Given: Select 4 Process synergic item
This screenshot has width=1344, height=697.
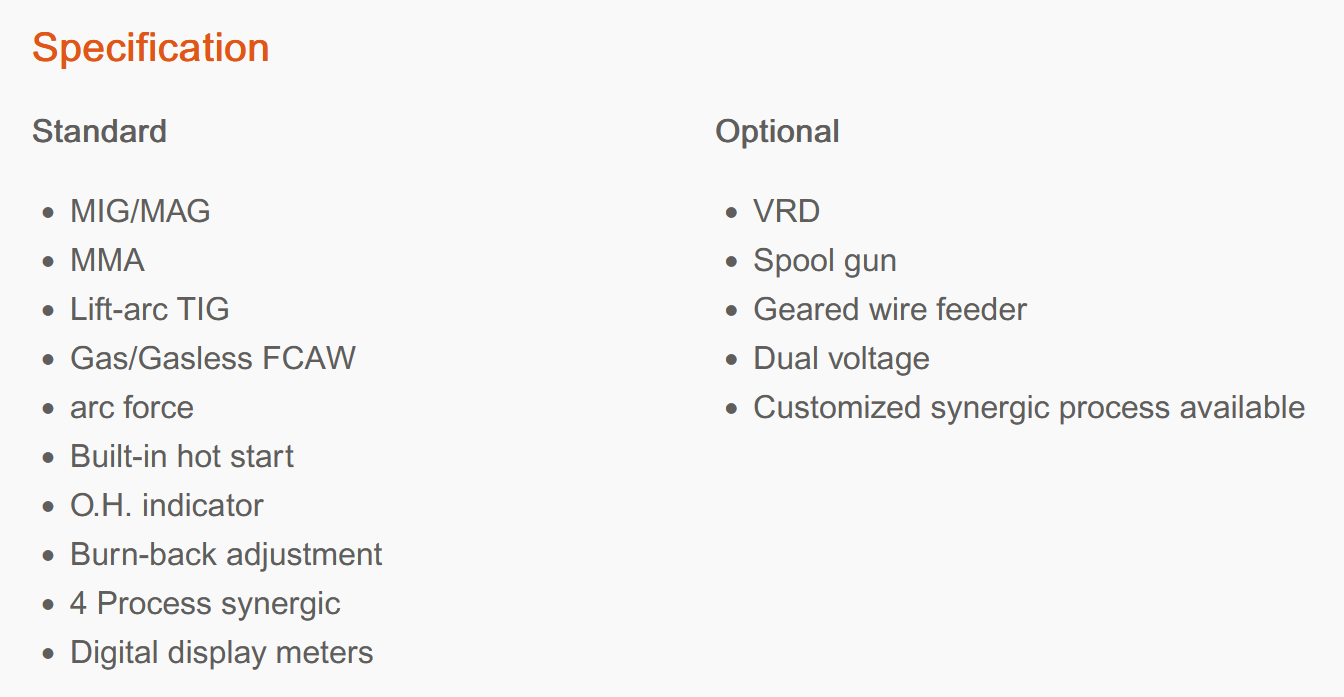Looking at the screenshot, I should (205, 604).
